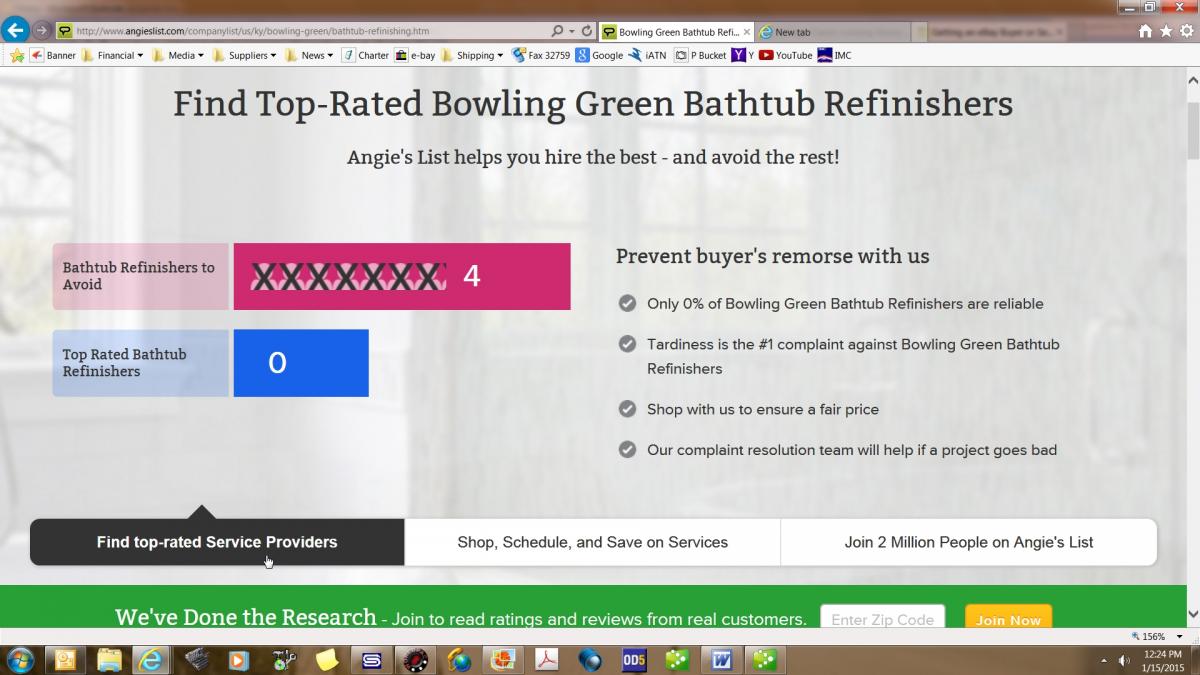This screenshot has width=1200, height=675.
Task: Click the page scrollbar down arrow
Action: 1192,614
